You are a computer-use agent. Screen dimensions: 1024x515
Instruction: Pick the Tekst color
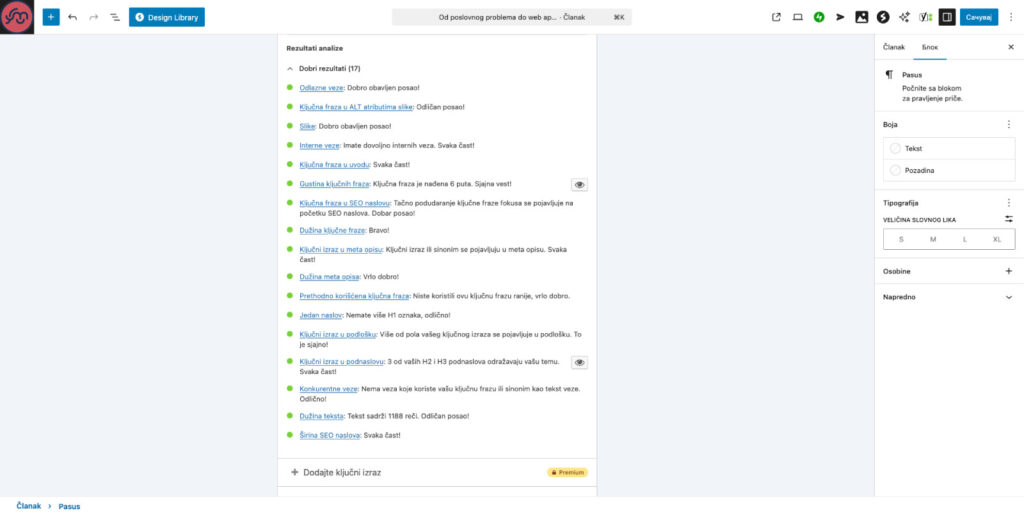[949, 148]
